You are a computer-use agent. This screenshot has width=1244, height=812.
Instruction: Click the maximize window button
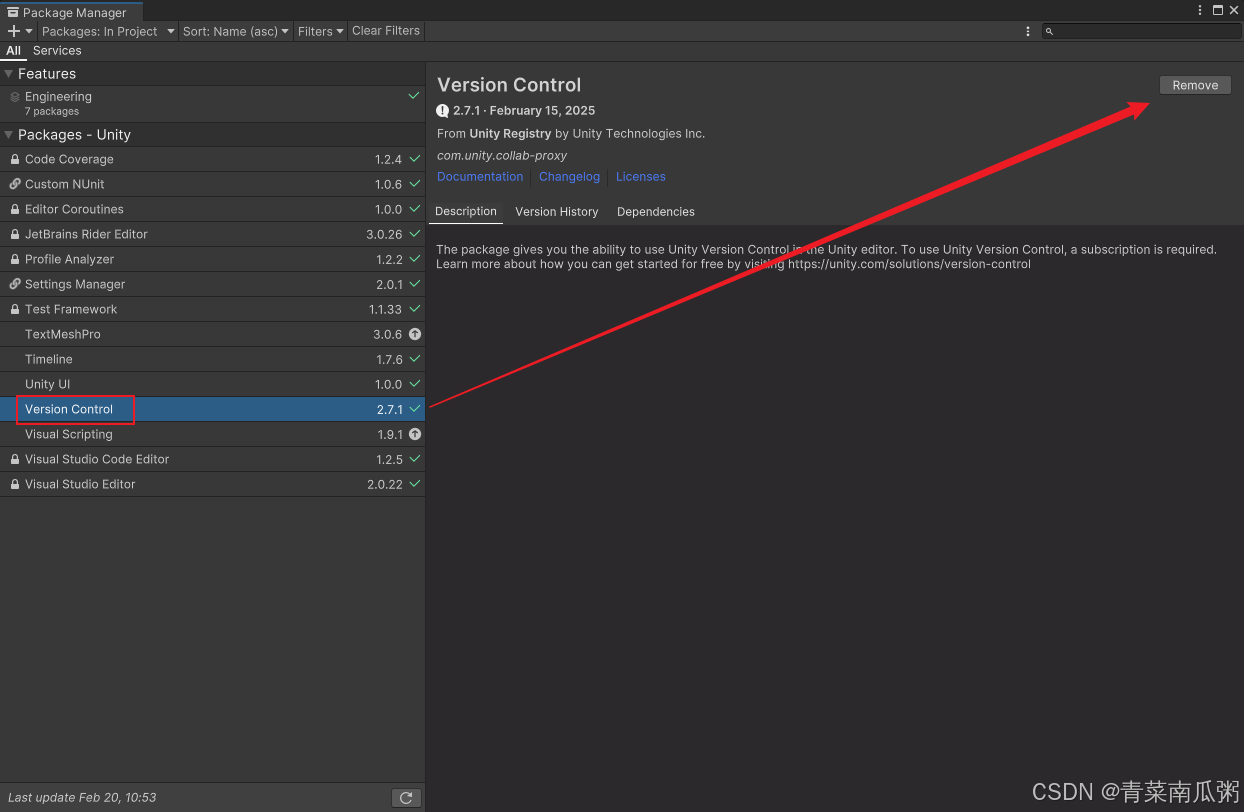(x=1218, y=10)
